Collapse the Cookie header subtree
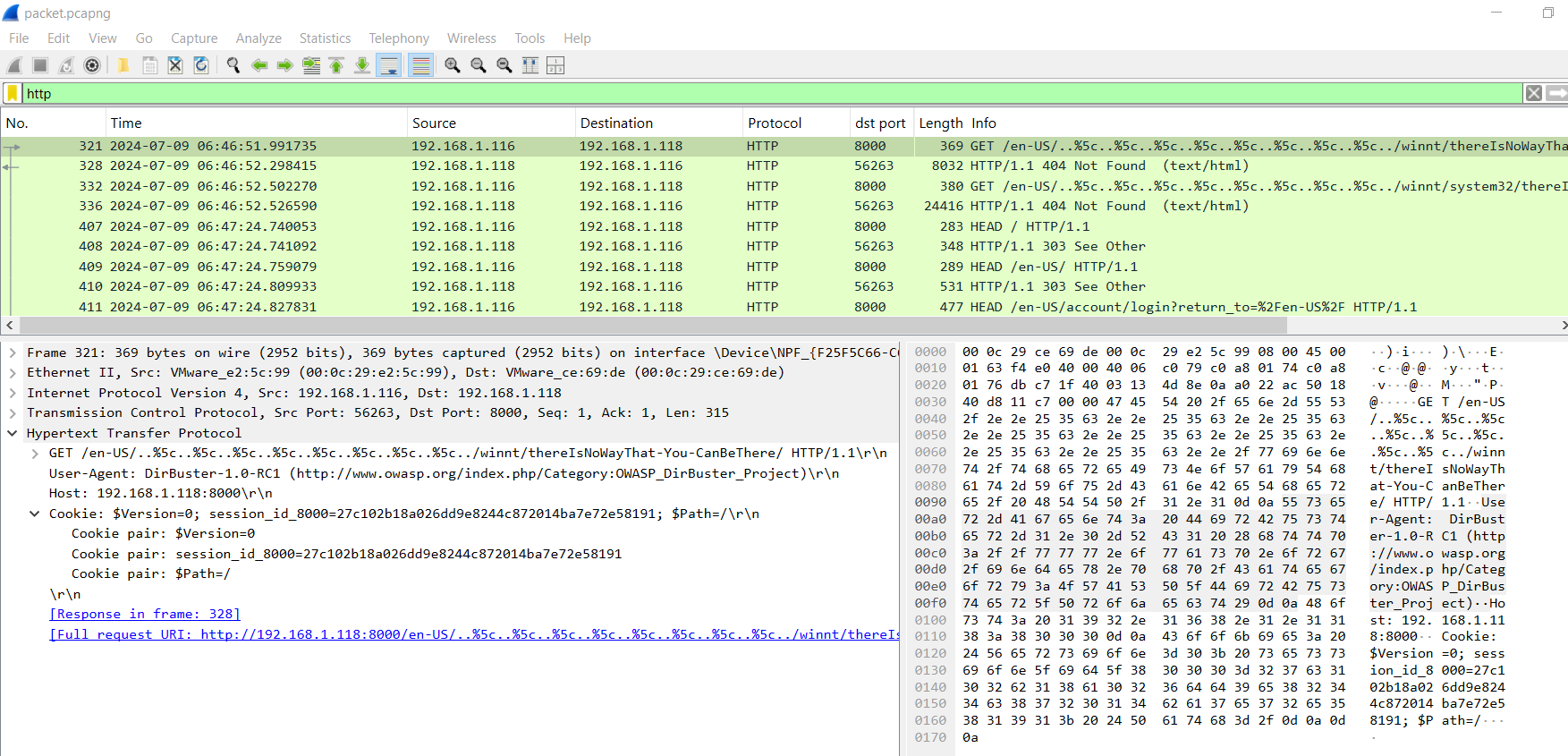Image resolution: width=1568 pixels, height=756 pixels. click(35, 514)
